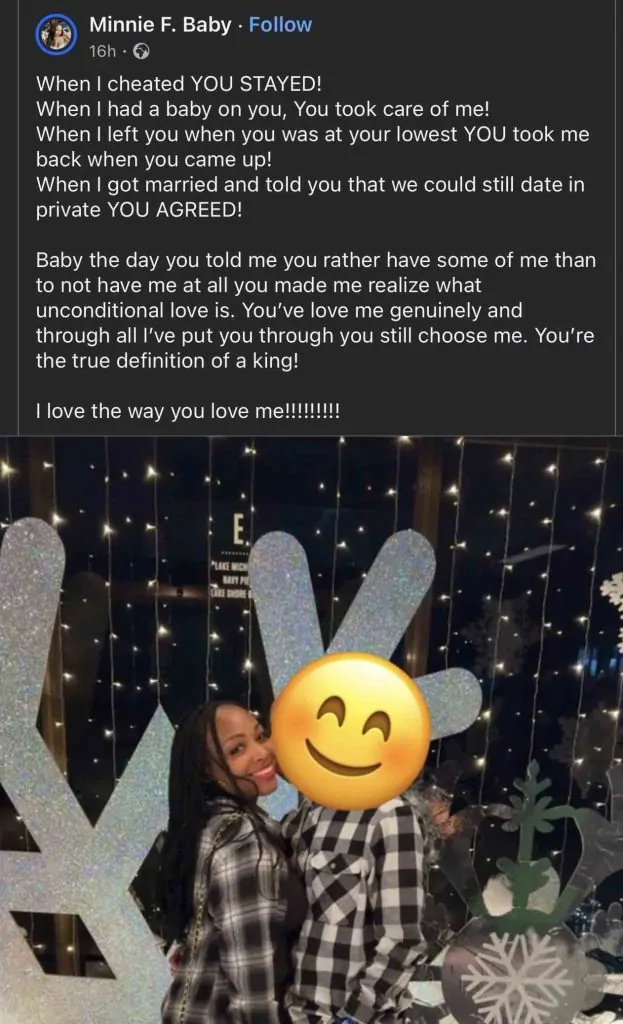623x1024 pixels.
Task: Open the attached couple photo
Action: [x=312, y=729]
